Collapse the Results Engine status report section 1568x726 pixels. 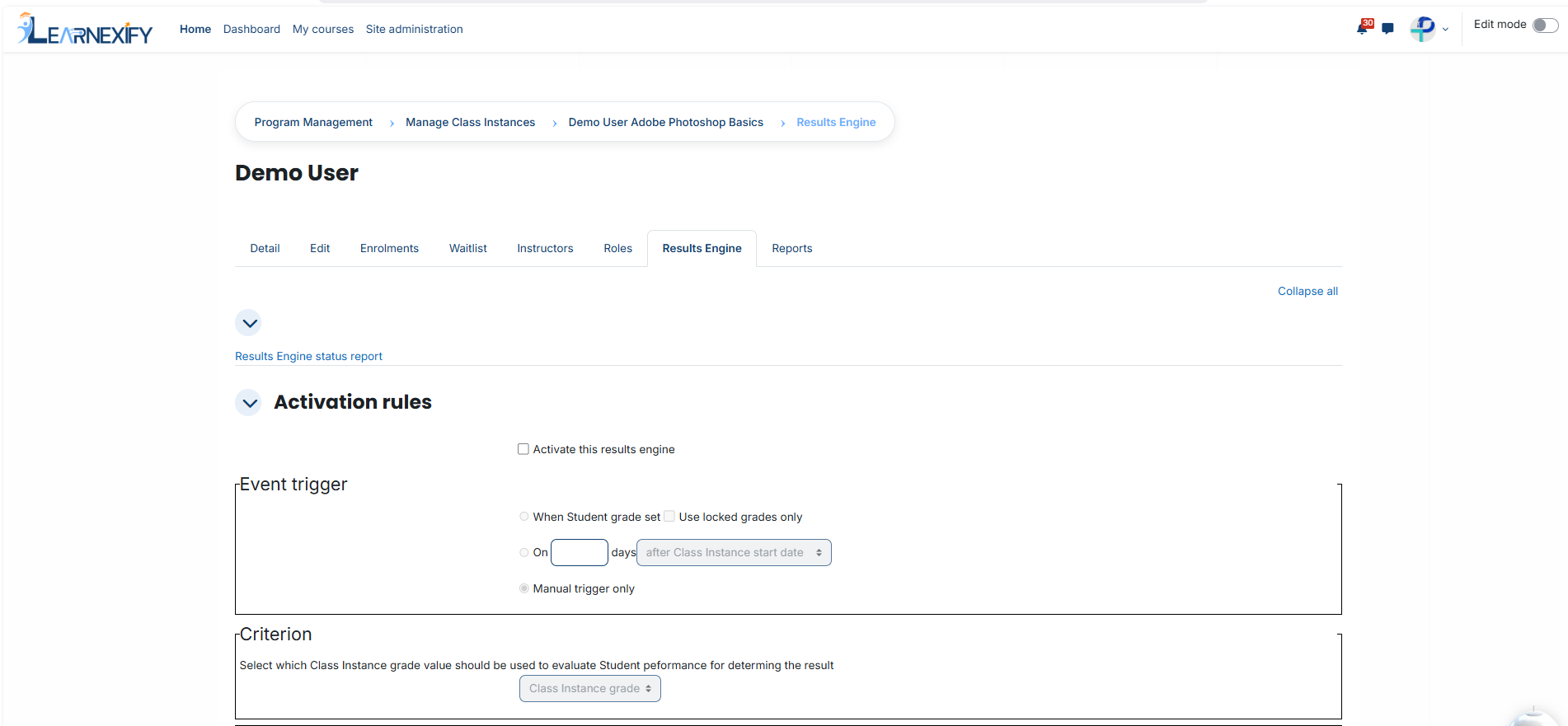(248, 323)
